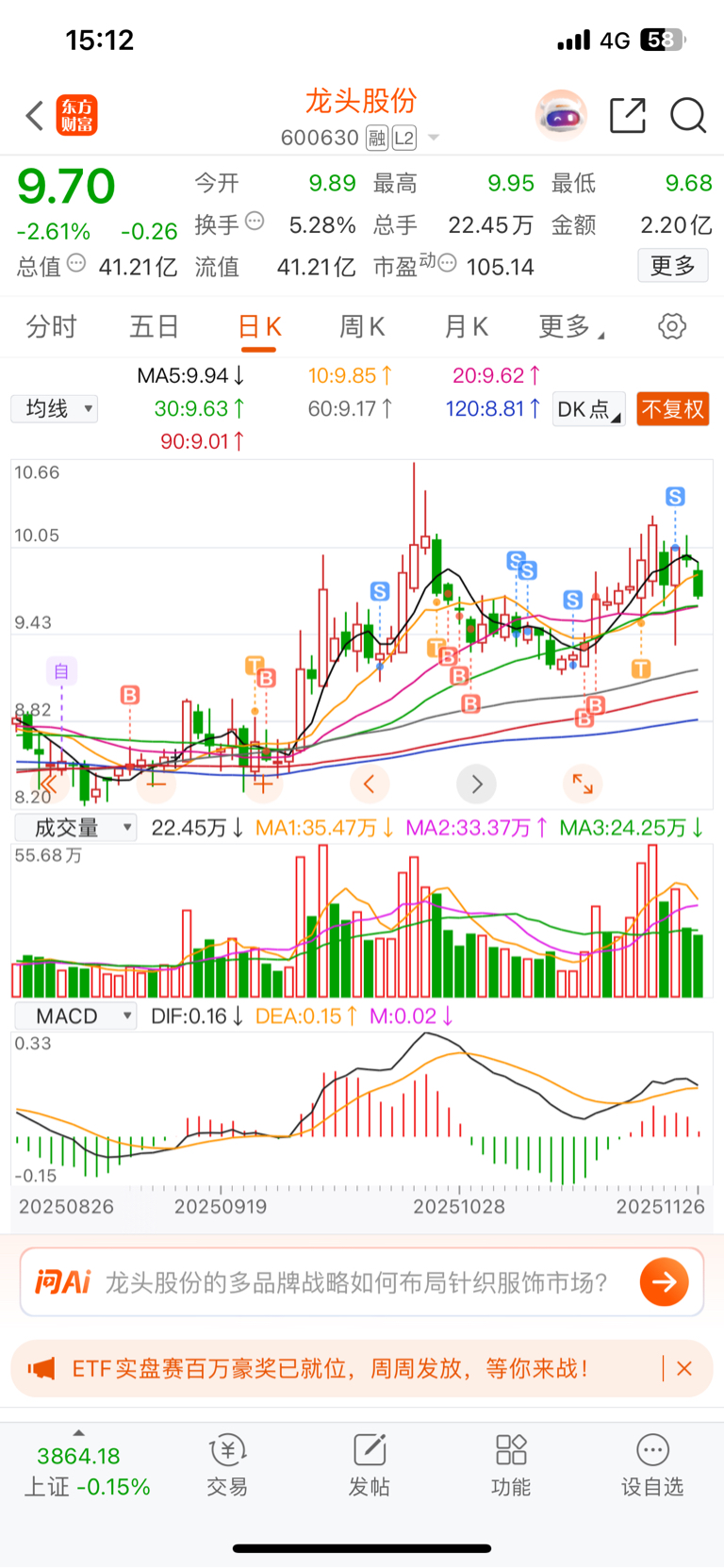Tap the date label 20251028
This screenshot has height=1568, width=724.
coord(459,1206)
